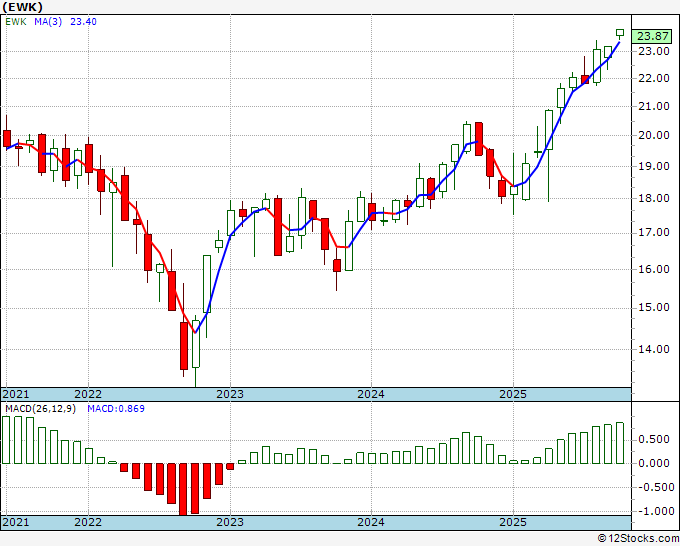Viewport: 680px width, 546px height.
Task: Click the MACD(26,12,9) indicator label
Action: (40, 409)
